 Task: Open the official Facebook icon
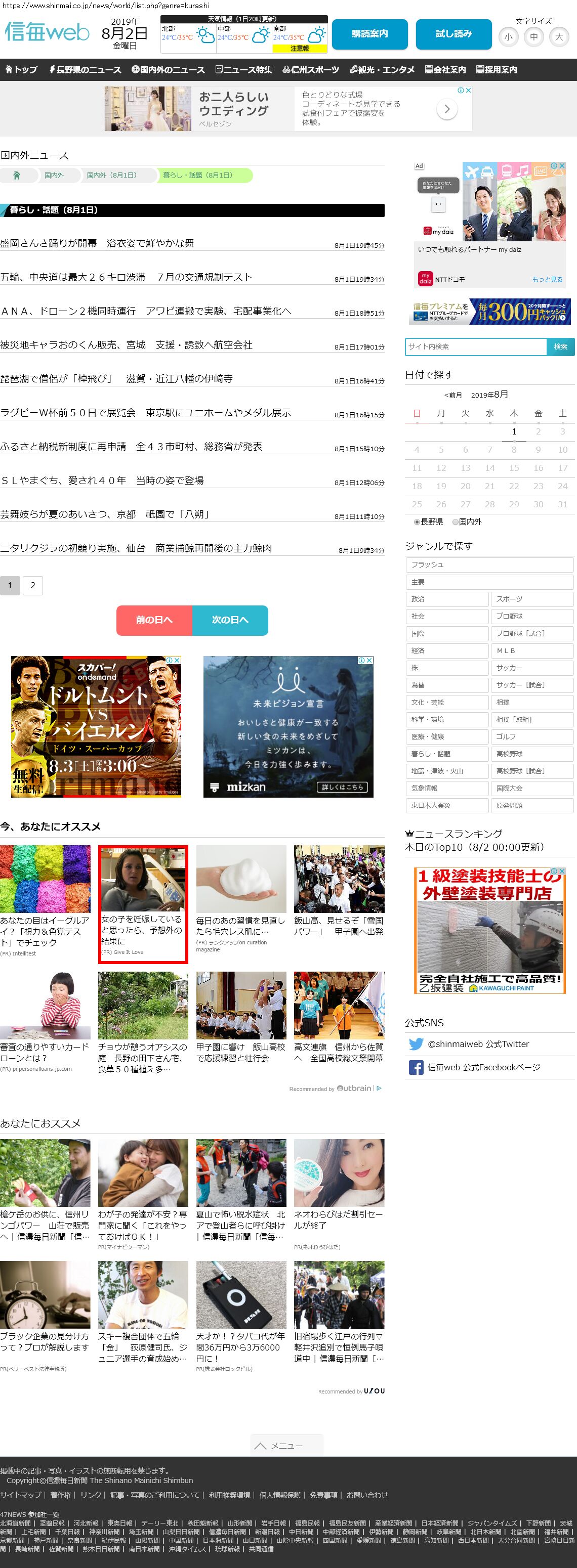416,1068
